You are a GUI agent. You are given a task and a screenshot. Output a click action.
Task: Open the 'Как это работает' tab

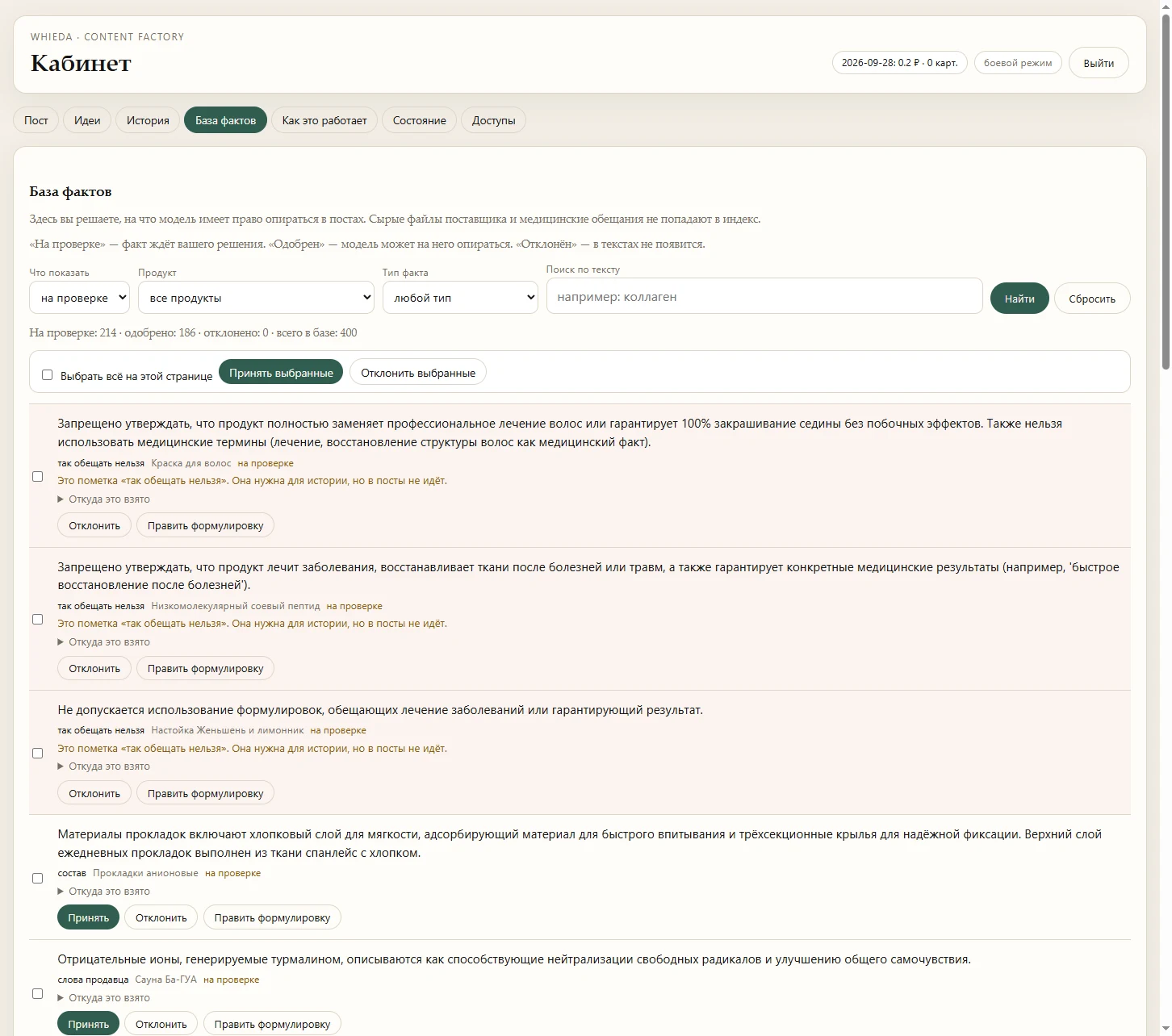pos(324,120)
